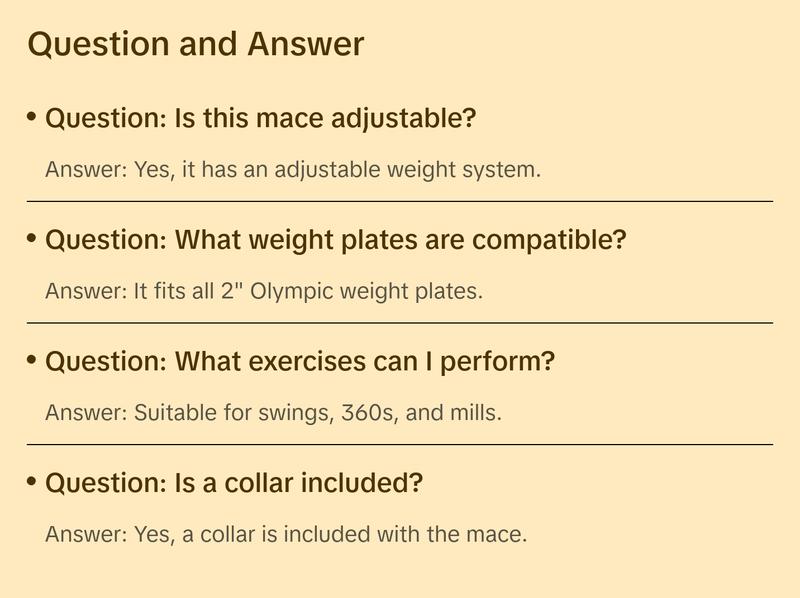Click the bullet beside the exercises question

[32, 361]
